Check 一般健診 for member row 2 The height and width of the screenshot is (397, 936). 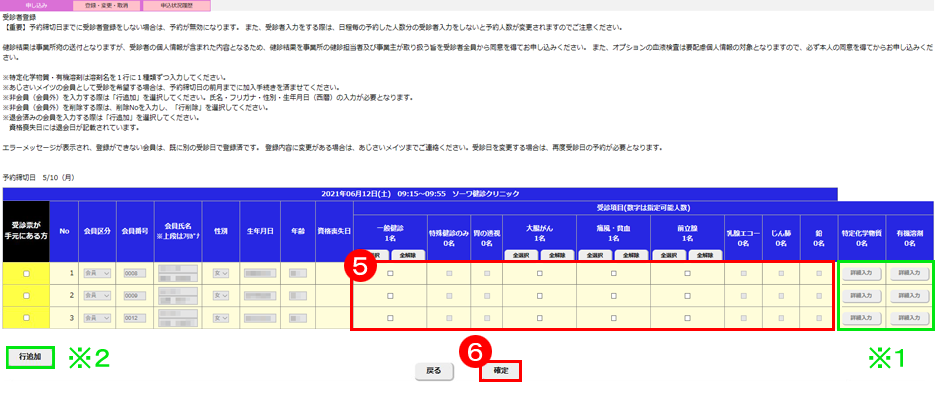[390, 296]
